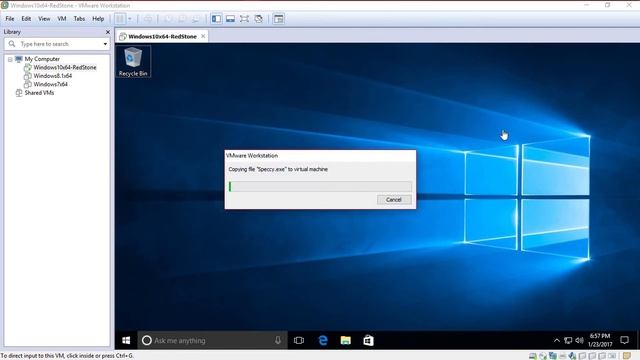Switch to the Windows10x64-RedStone tab
The height and width of the screenshot is (360, 640).
tap(162, 36)
